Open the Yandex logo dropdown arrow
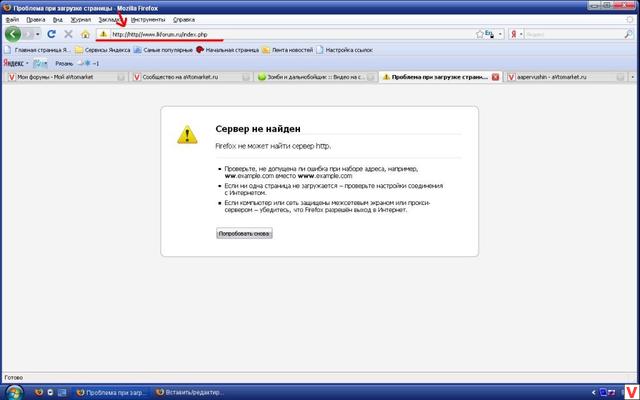This screenshot has height=400, width=640. (27, 63)
